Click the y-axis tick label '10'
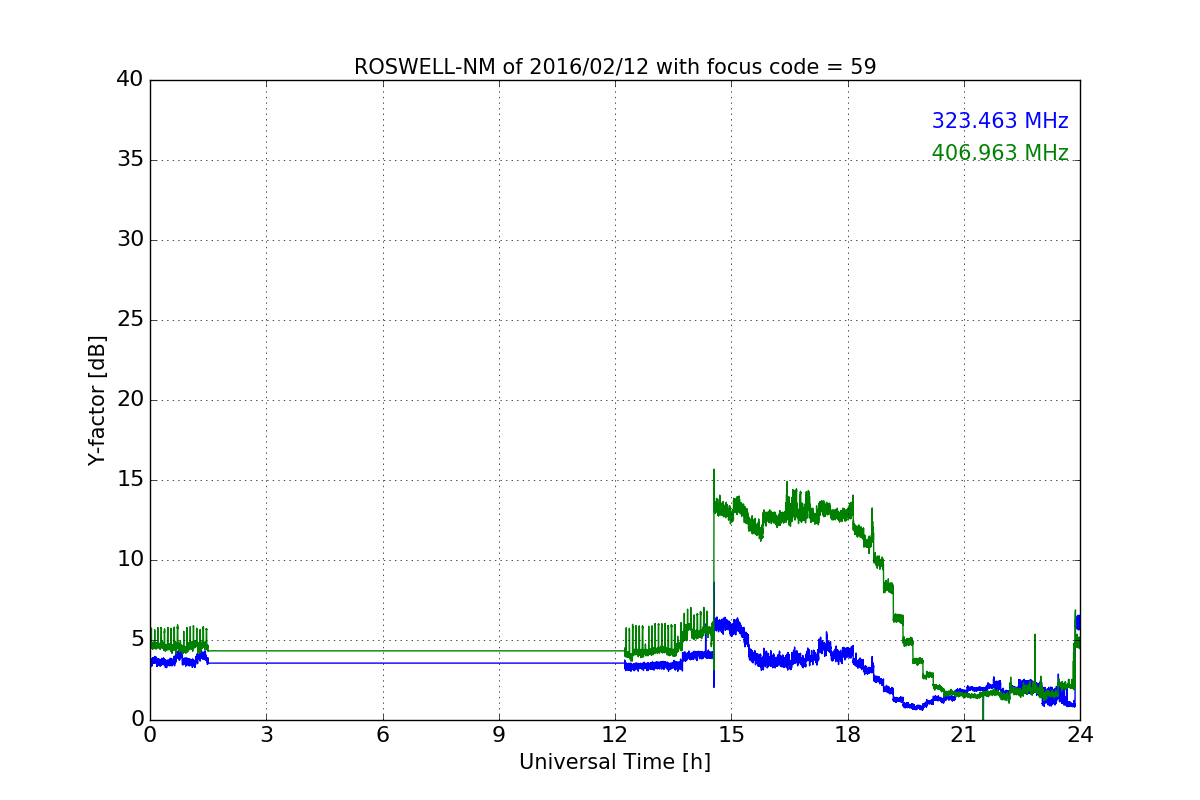 coord(130,560)
